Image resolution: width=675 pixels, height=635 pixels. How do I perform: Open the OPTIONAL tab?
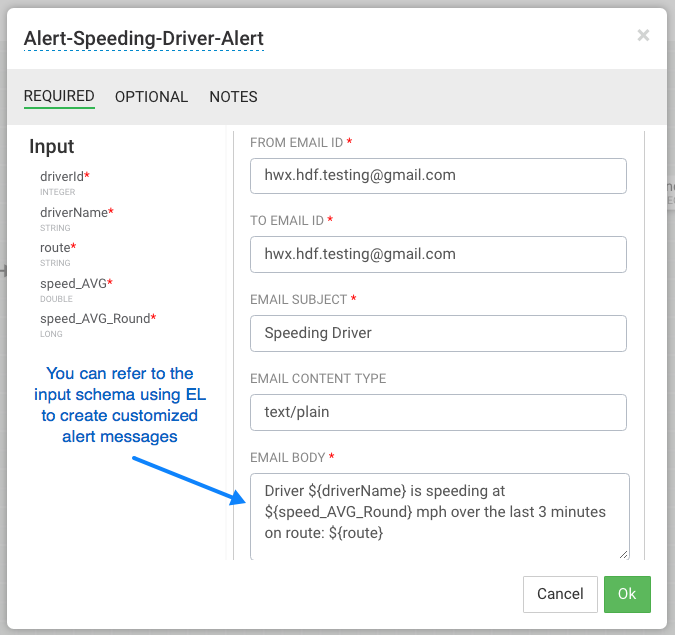[151, 96]
